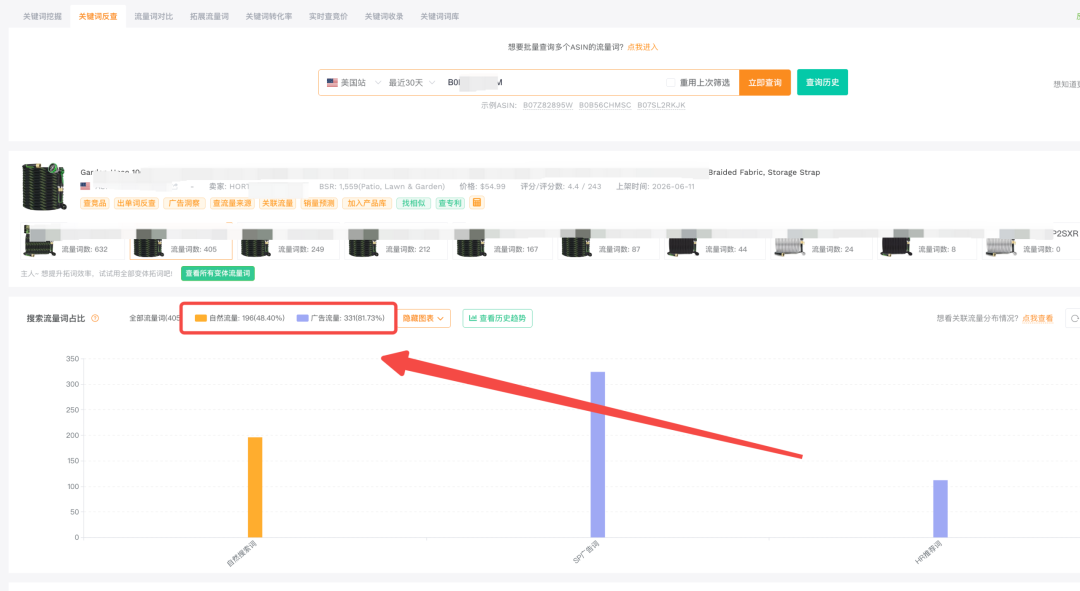Select hose variant thumbnail with 632 keywords
This screenshot has height=591, width=1080.
(39, 242)
